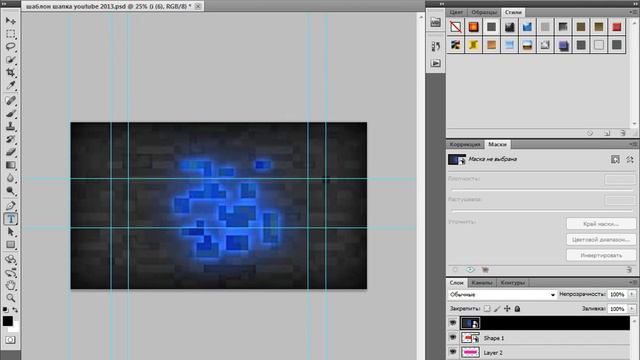Screen dimensions: 640x360
Task: Expand the tools panel to two columns
Action: pos(5,4)
